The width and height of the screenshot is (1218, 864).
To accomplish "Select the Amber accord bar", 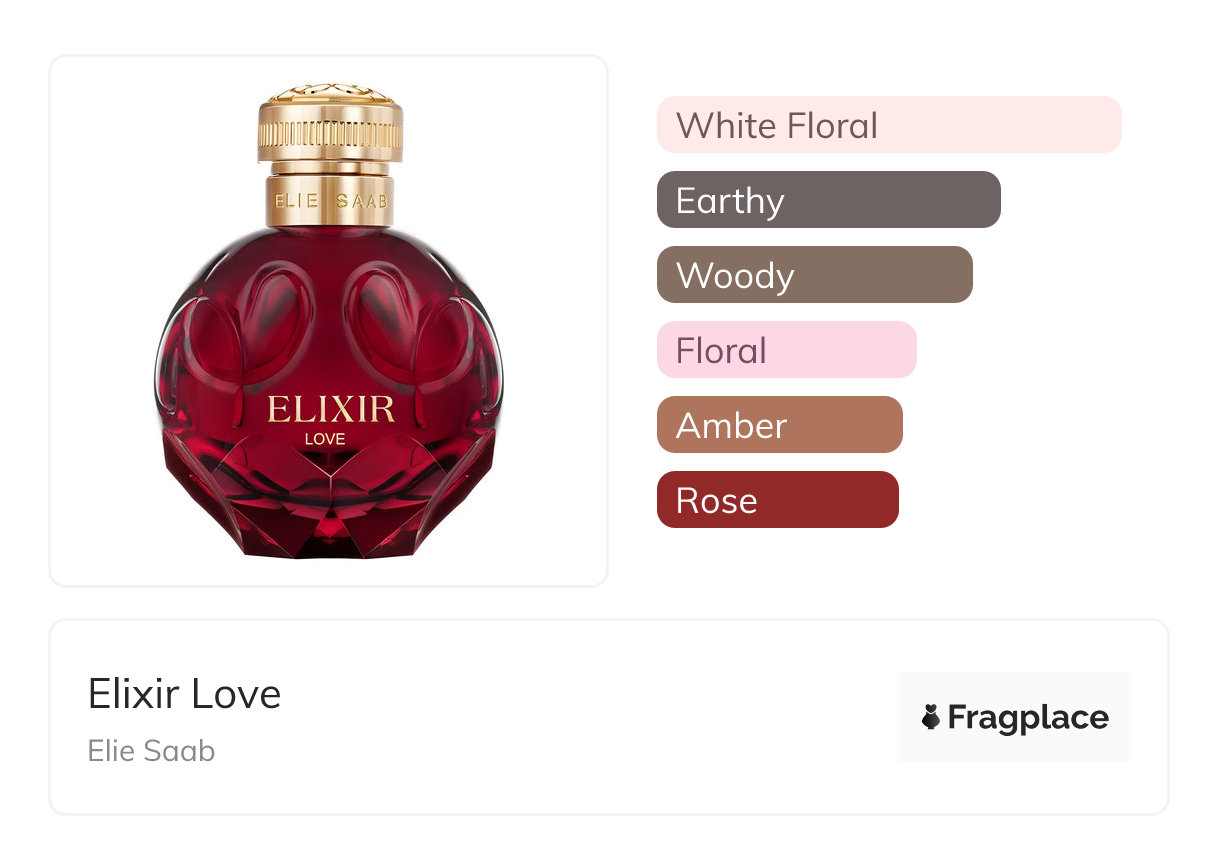I will coord(780,425).
